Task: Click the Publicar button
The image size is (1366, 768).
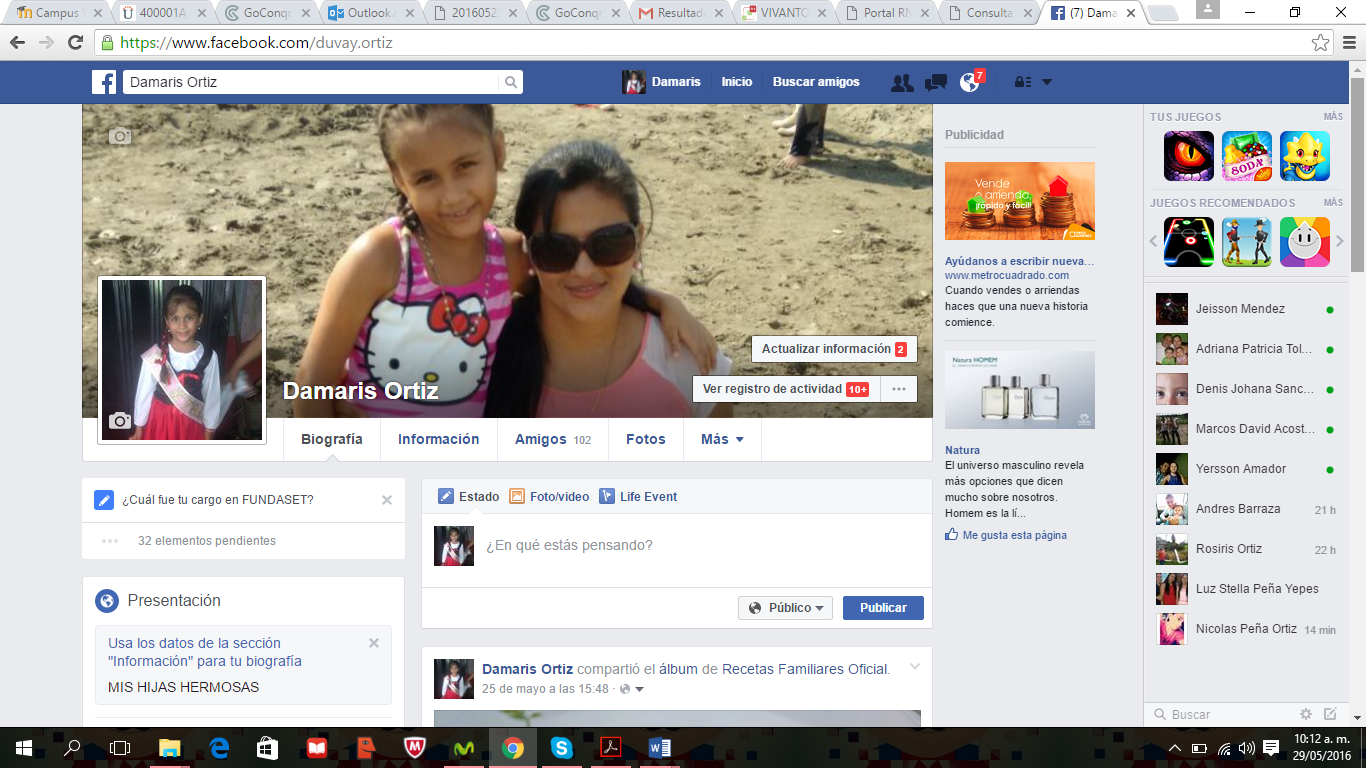Action: pyautogui.click(x=883, y=608)
